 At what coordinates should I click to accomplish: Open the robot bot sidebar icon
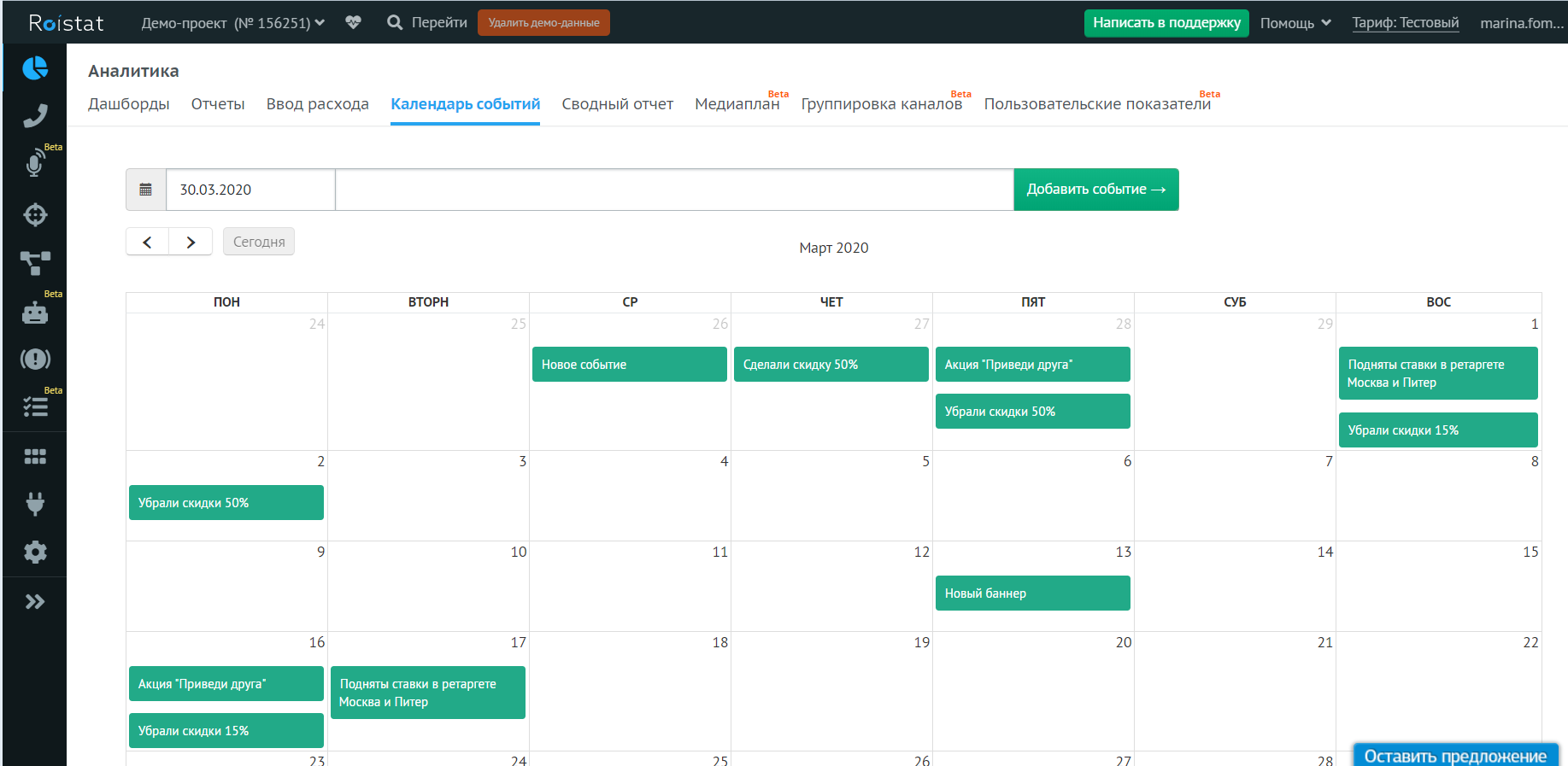(35, 313)
